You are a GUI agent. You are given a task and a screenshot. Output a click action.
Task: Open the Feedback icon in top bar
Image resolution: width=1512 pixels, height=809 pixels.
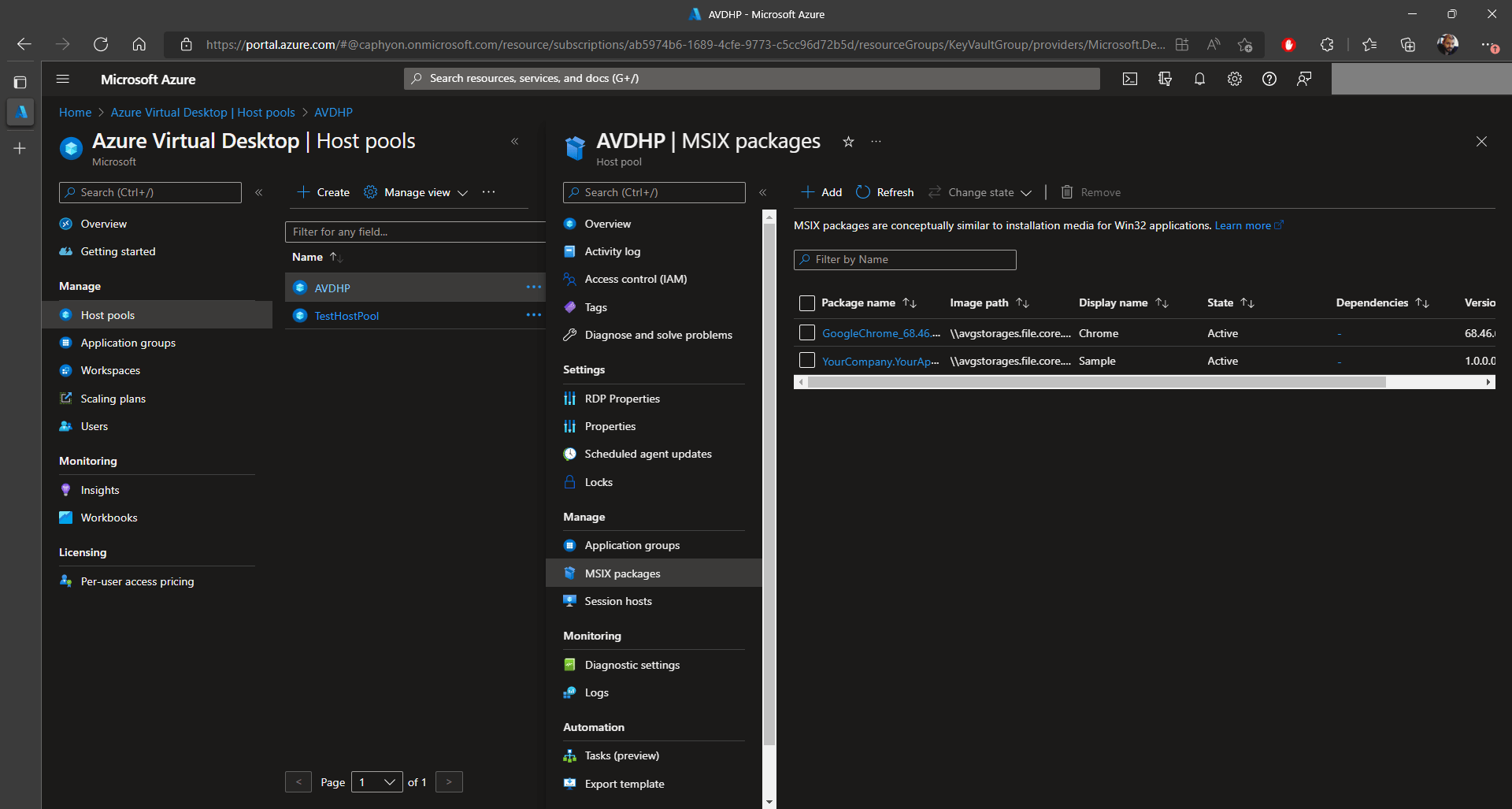[1304, 79]
